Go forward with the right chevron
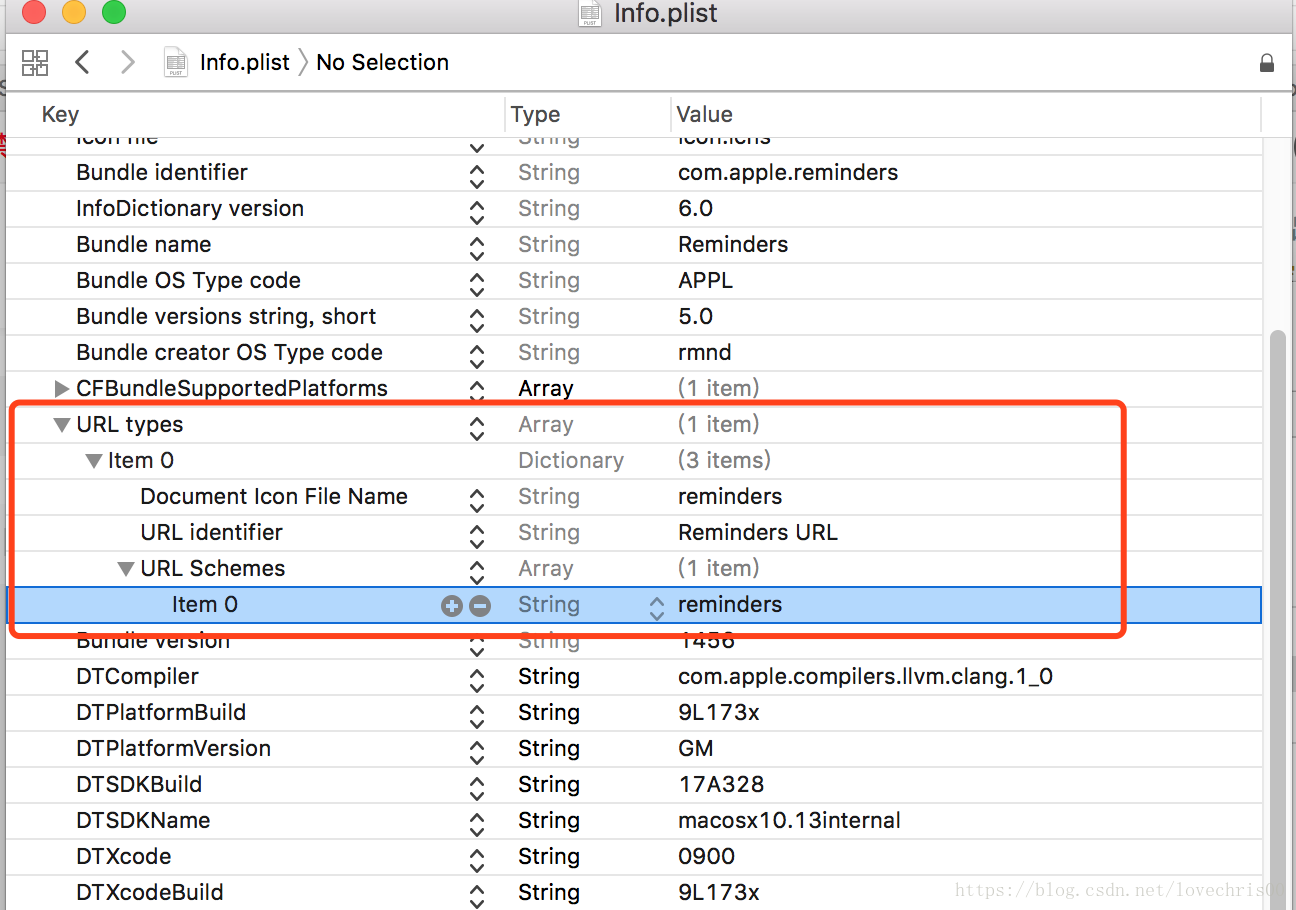 point(127,62)
